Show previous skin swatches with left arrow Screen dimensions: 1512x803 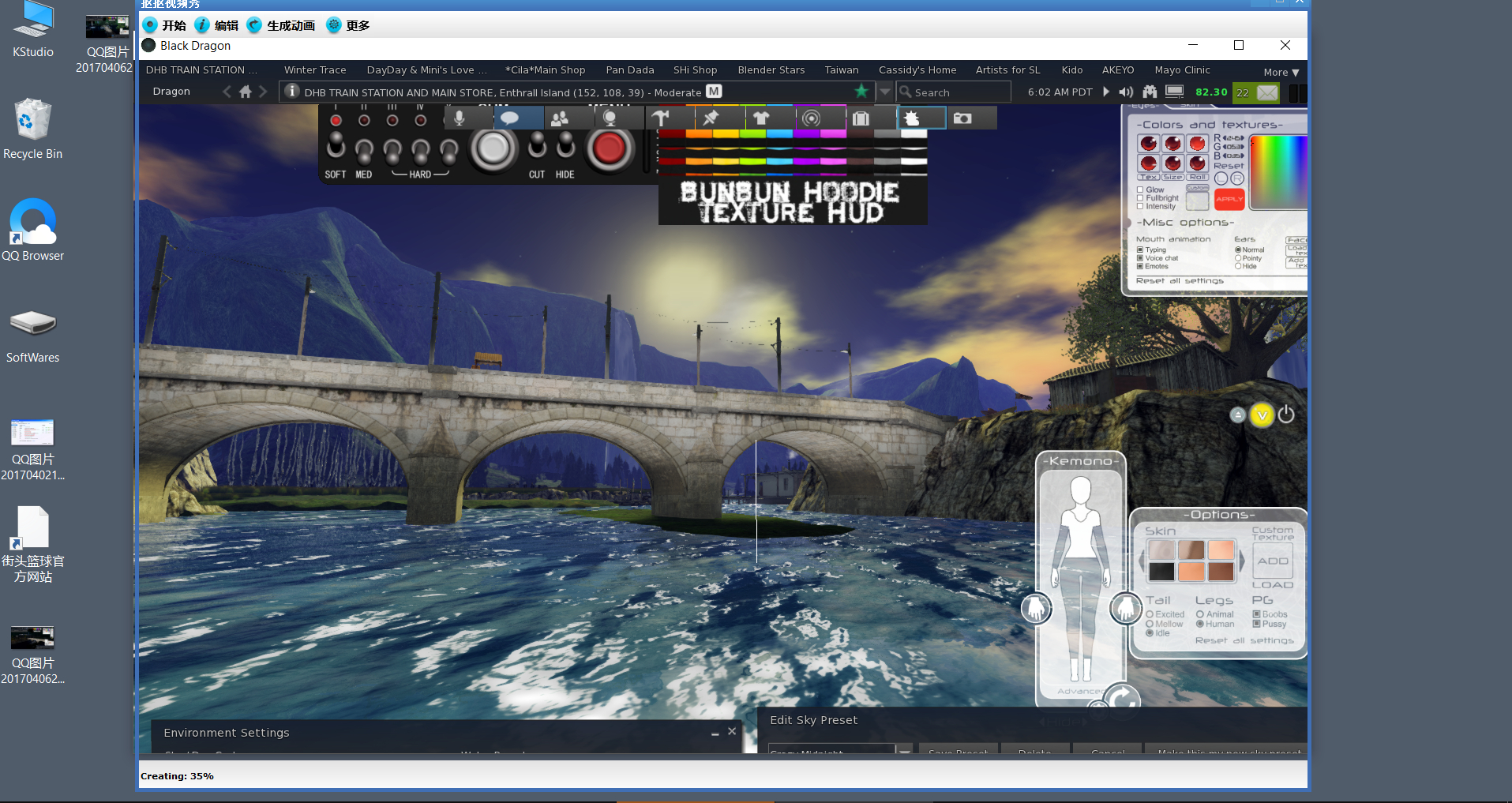pos(1142,561)
